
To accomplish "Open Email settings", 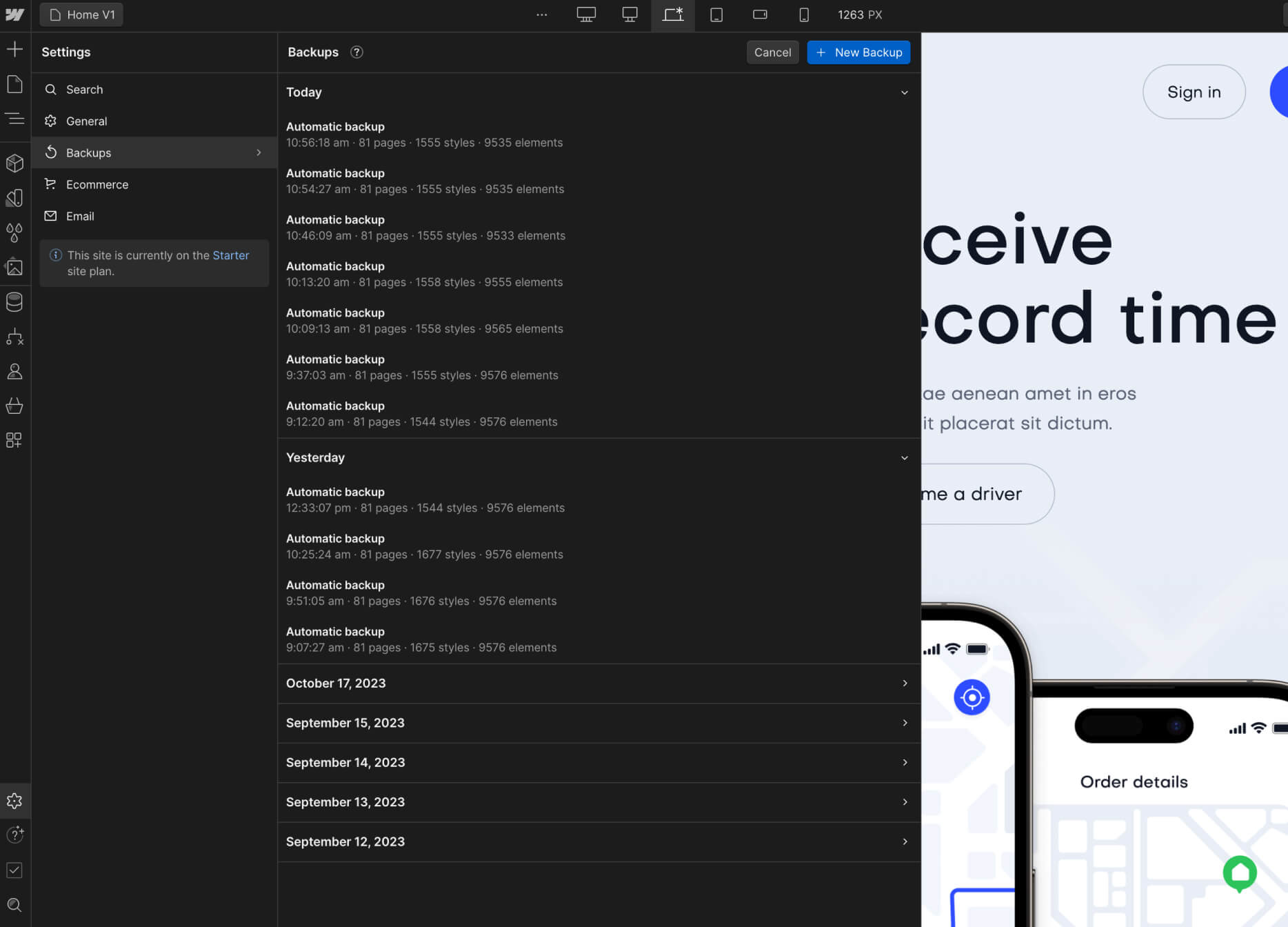I will (x=154, y=216).
